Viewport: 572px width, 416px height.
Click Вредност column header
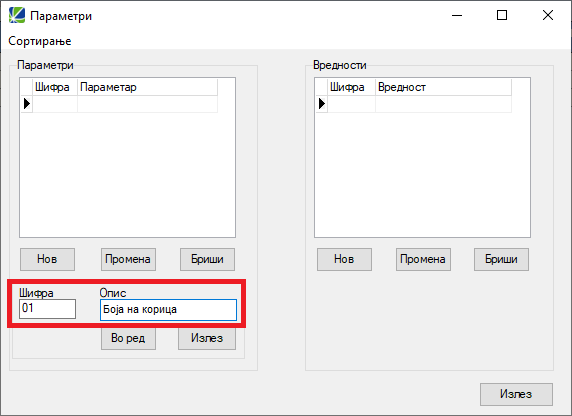(x=443, y=87)
